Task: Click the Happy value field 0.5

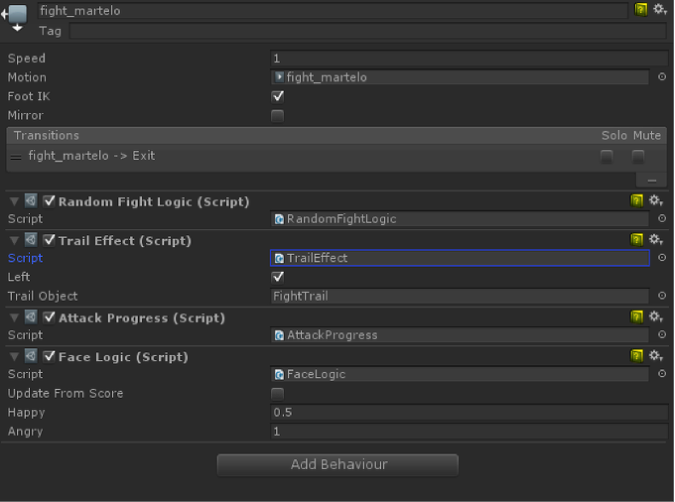Action: click(469, 412)
